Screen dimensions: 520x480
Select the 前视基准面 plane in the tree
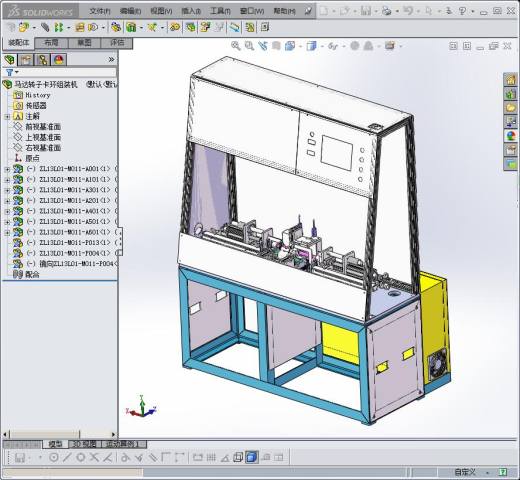(43, 127)
